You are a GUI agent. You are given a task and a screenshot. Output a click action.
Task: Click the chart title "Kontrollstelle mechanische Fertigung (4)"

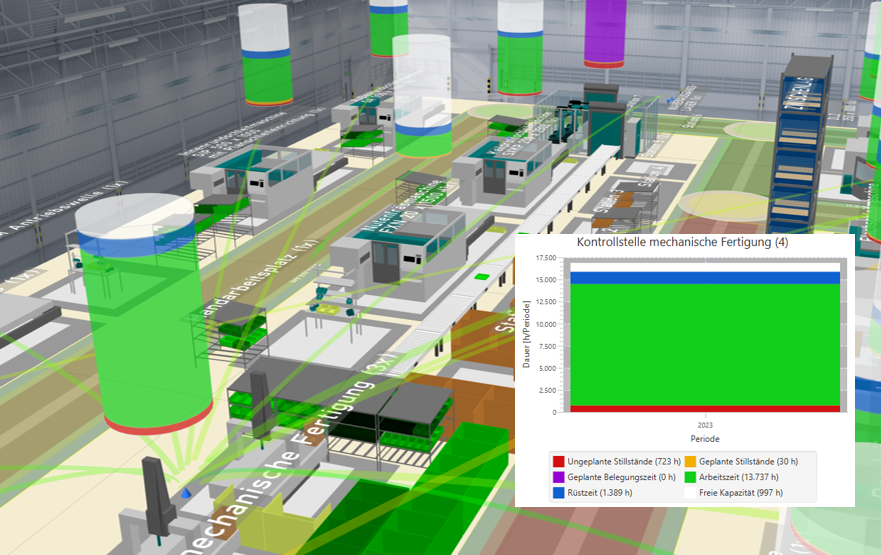pyautogui.click(x=683, y=243)
